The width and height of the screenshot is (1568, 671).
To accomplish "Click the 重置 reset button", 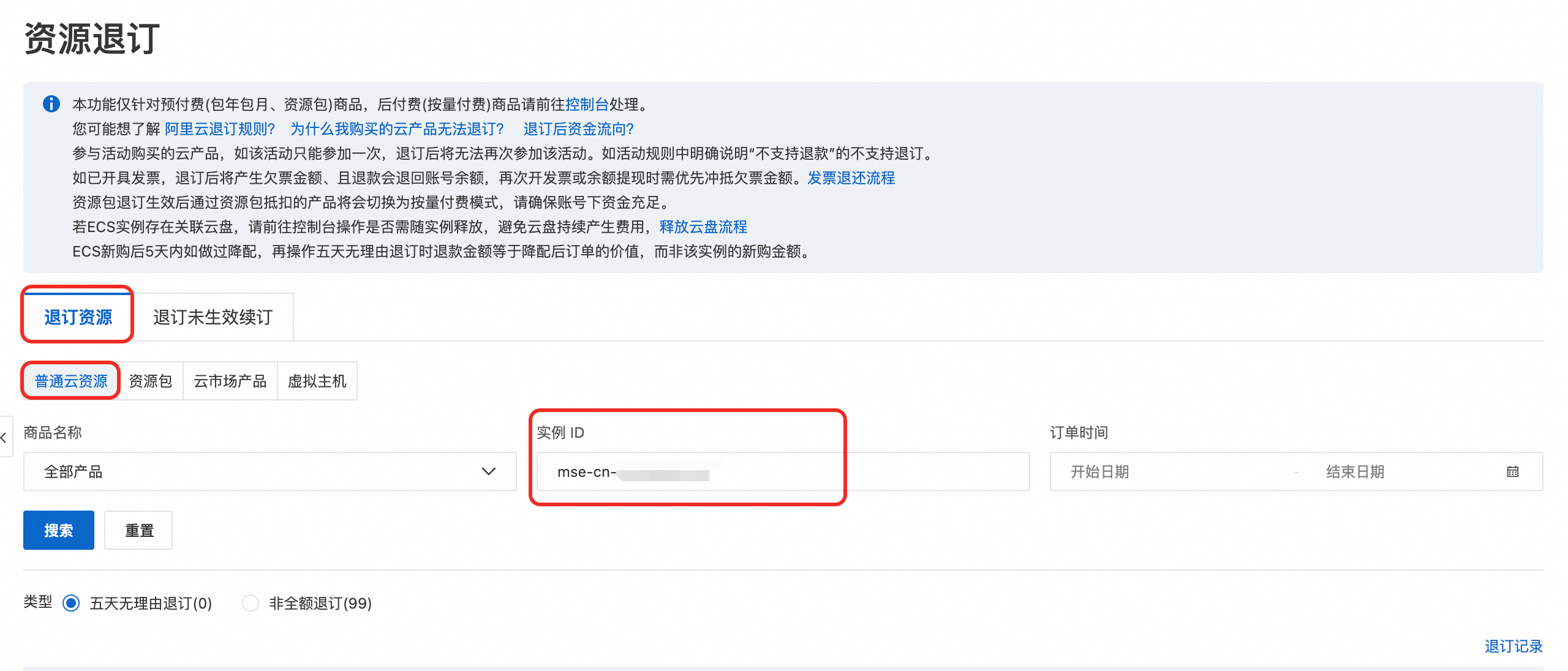I will [138, 530].
